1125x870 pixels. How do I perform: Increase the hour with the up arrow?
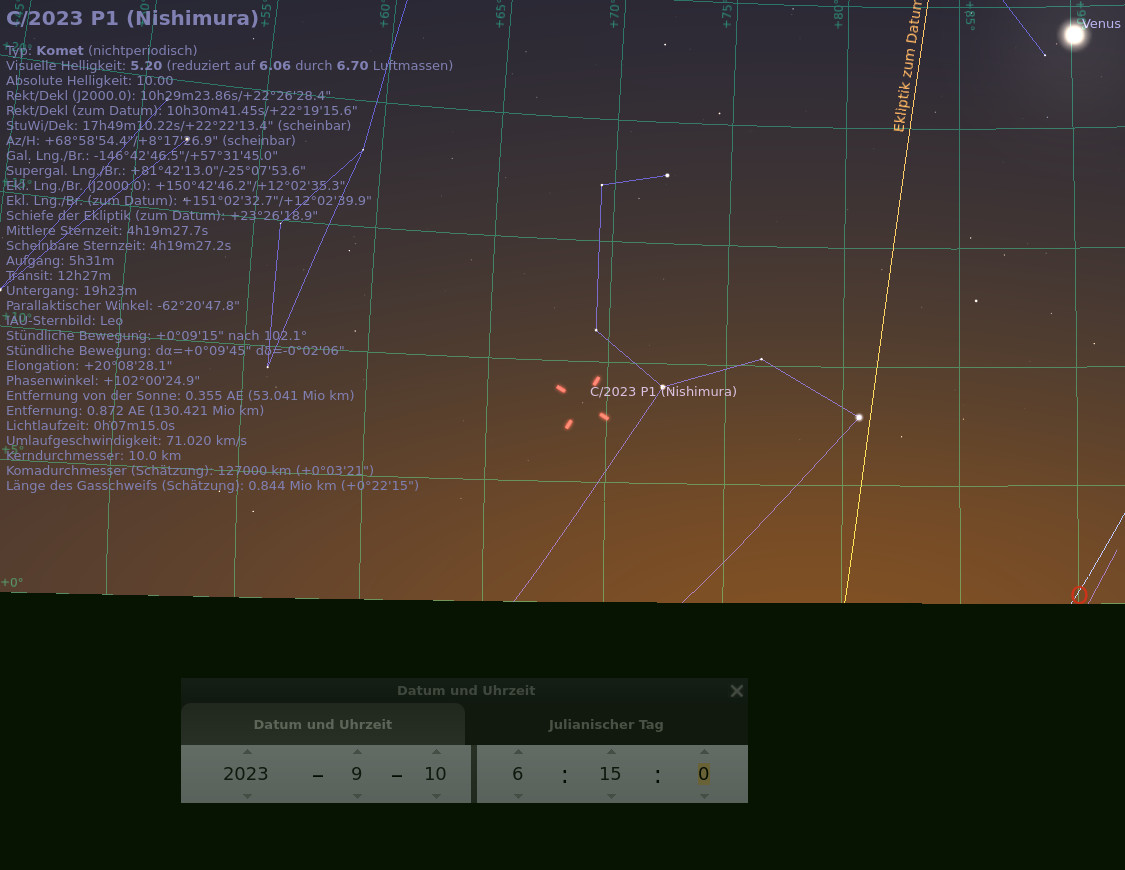point(518,752)
